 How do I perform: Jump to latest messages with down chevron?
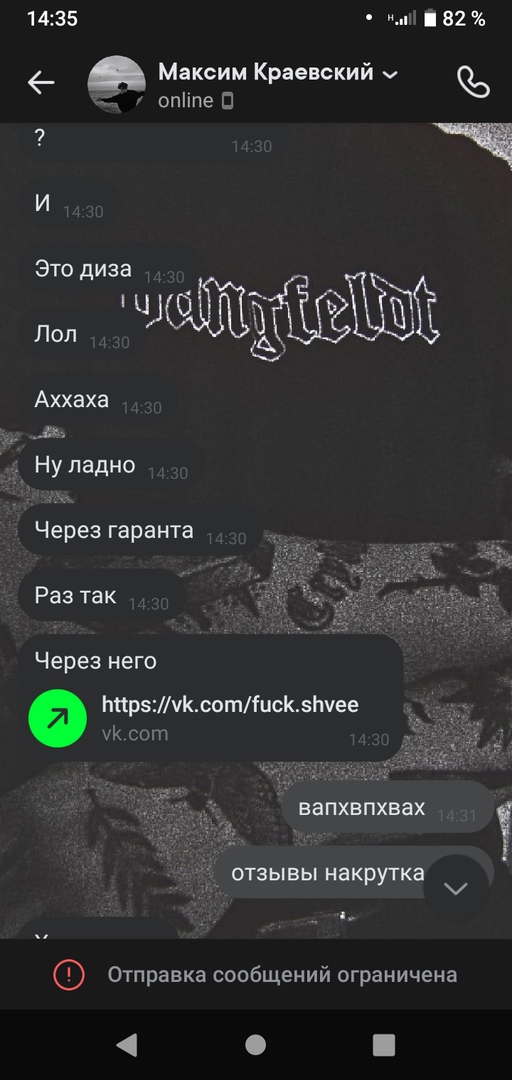click(455, 888)
